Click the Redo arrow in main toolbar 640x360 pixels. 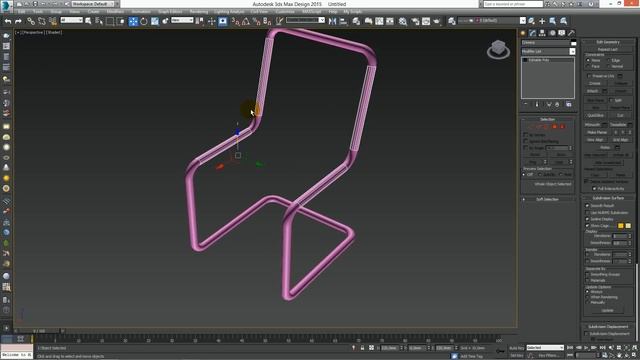click(18, 21)
